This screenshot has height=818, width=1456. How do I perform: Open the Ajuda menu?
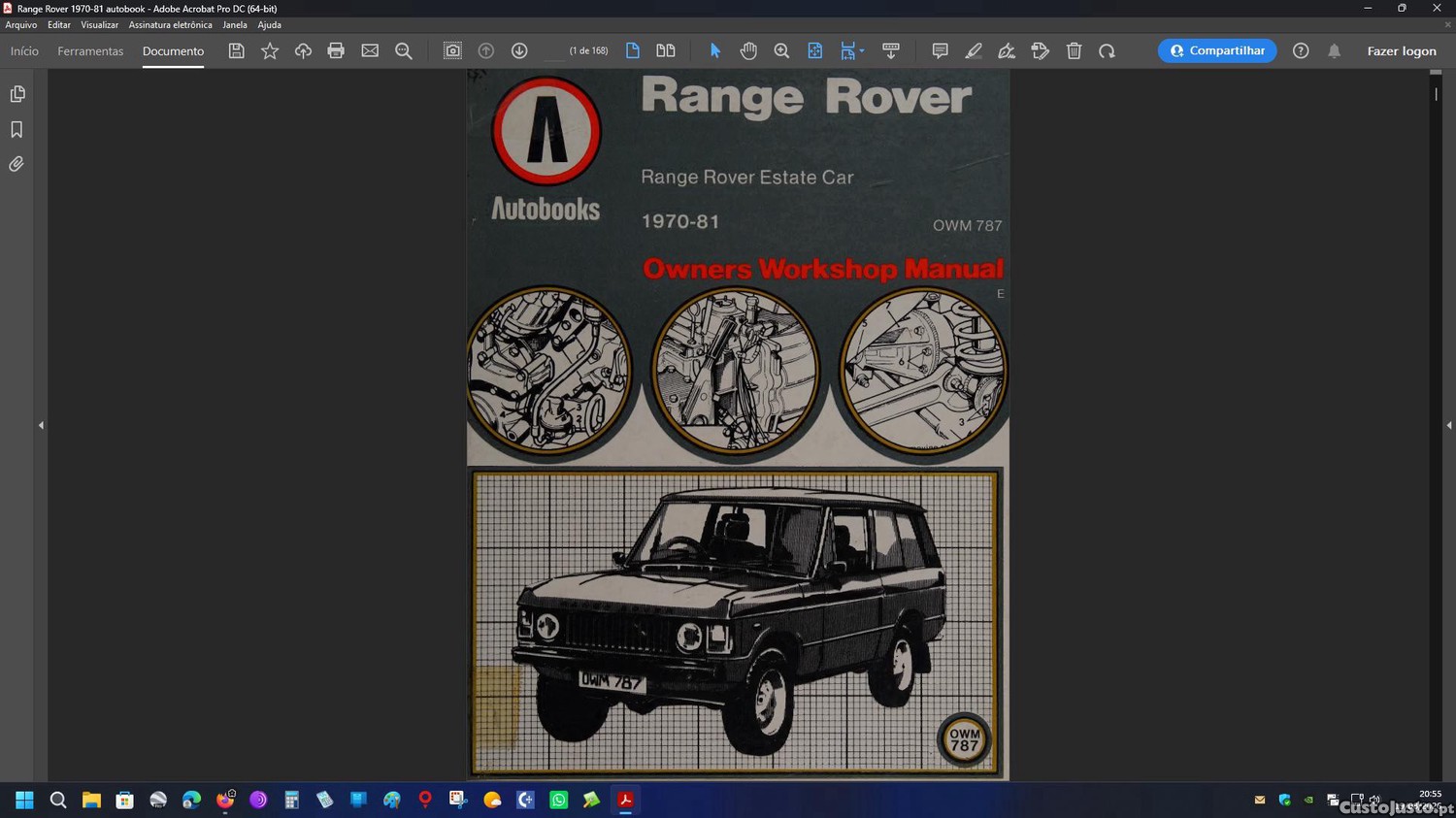pyautogui.click(x=269, y=25)
